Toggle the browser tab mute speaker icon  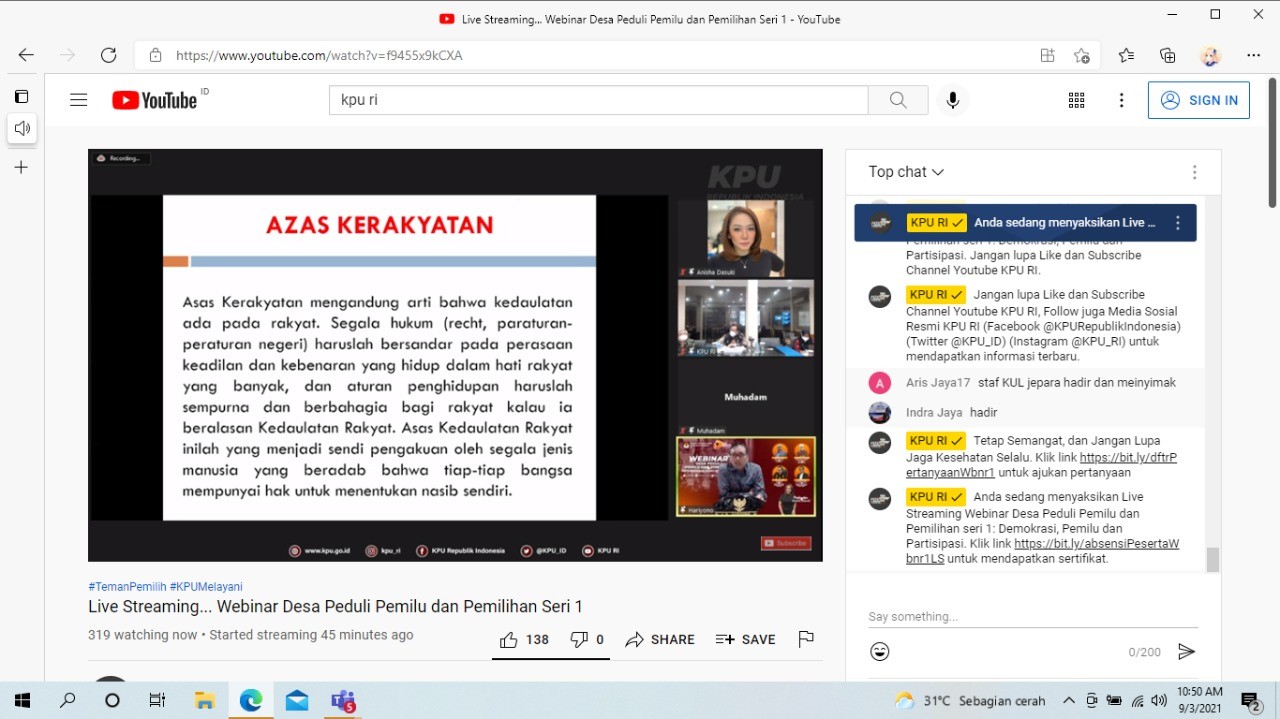(x=22, y=128)
